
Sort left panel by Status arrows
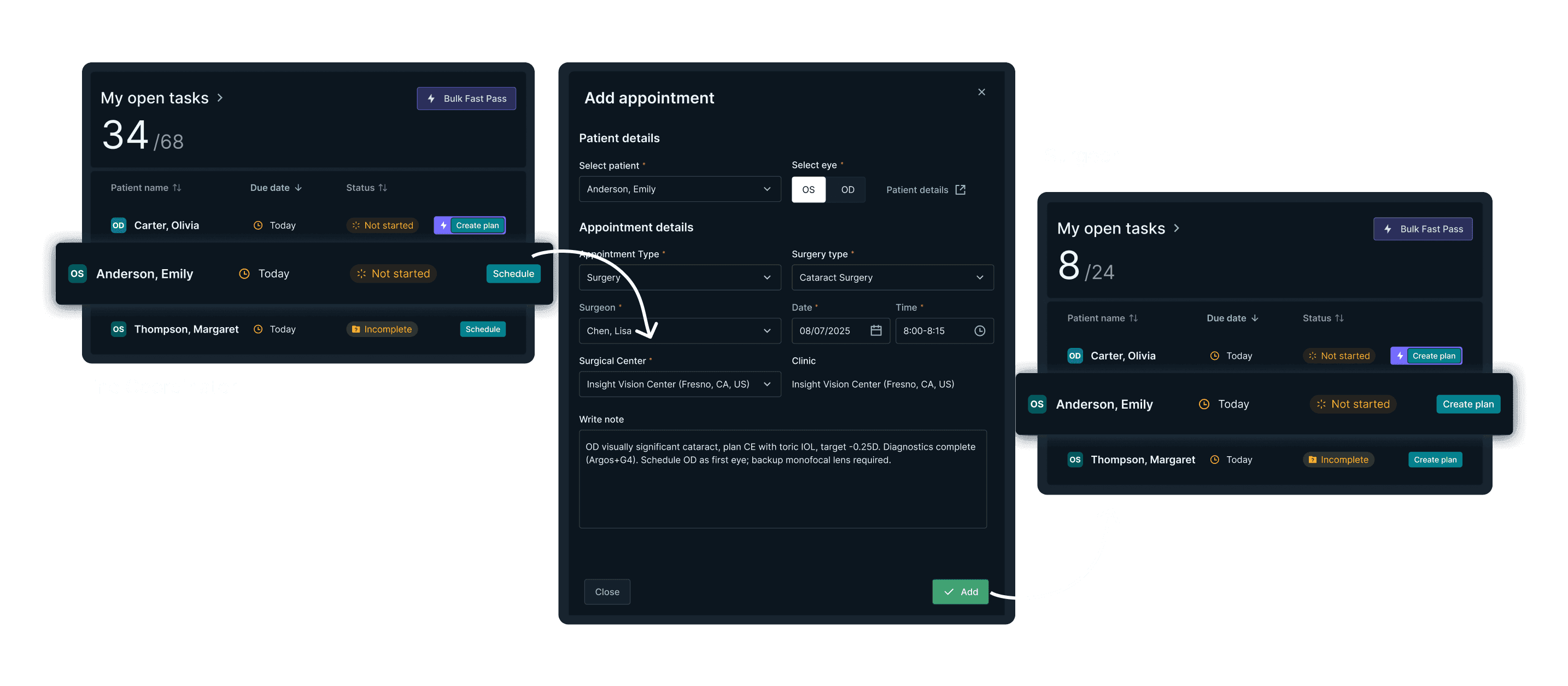[x=383, y=188]
